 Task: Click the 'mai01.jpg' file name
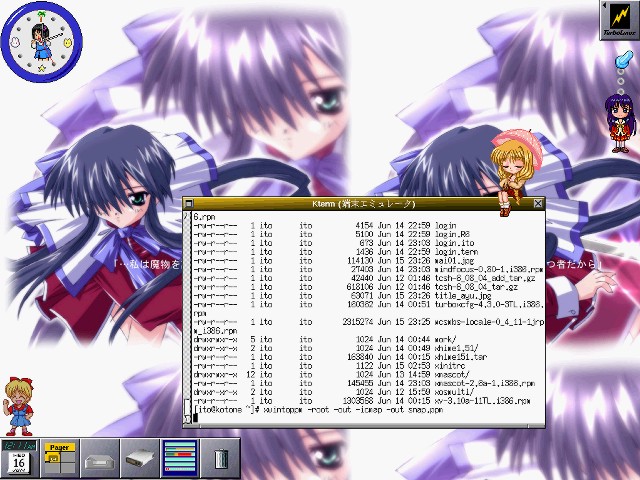(x=455, y=260)
